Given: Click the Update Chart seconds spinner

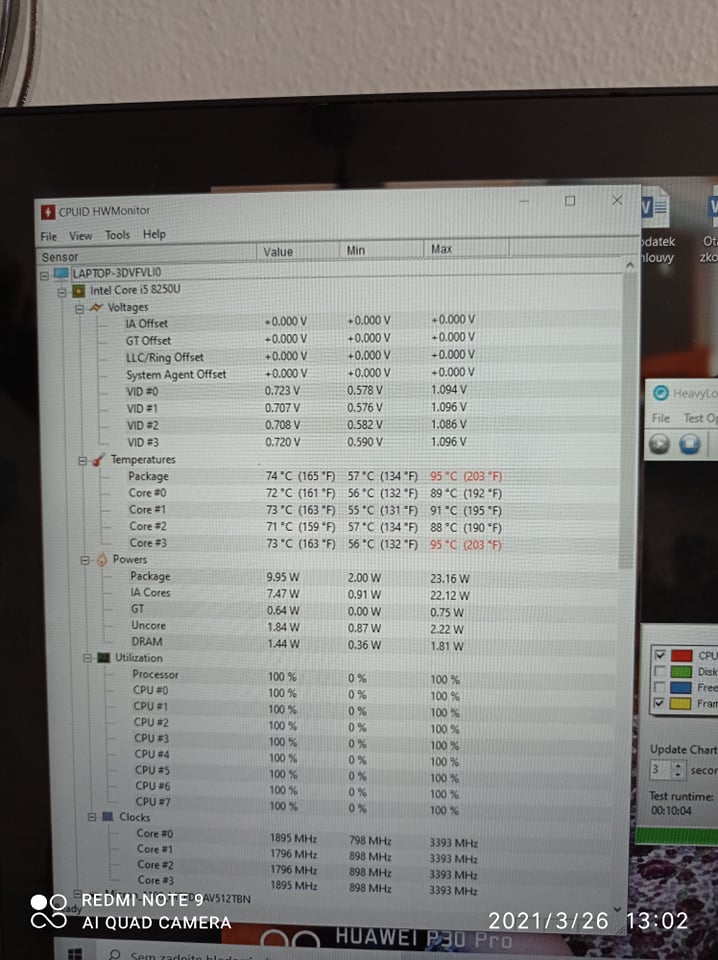Looking at the screenshot, I should point(679,771).
